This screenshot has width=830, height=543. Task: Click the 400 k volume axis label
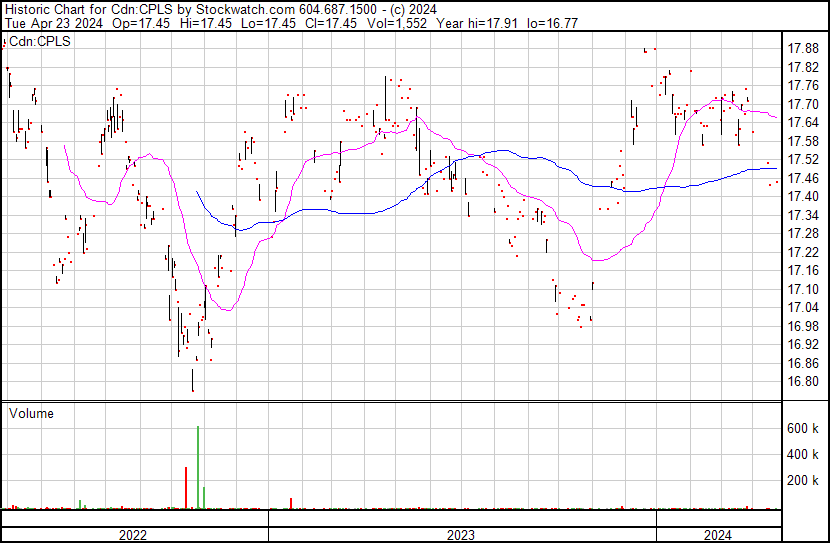coord(803,454)
